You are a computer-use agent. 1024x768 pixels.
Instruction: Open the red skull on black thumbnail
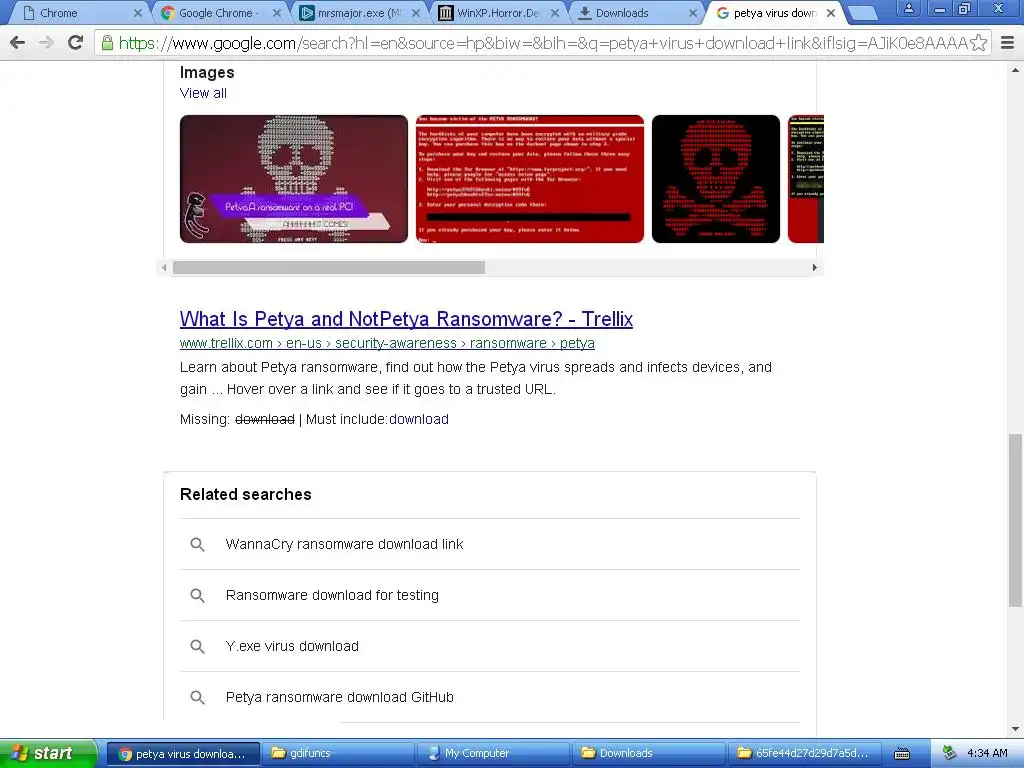pyautogui.click(x=716, y=179)
